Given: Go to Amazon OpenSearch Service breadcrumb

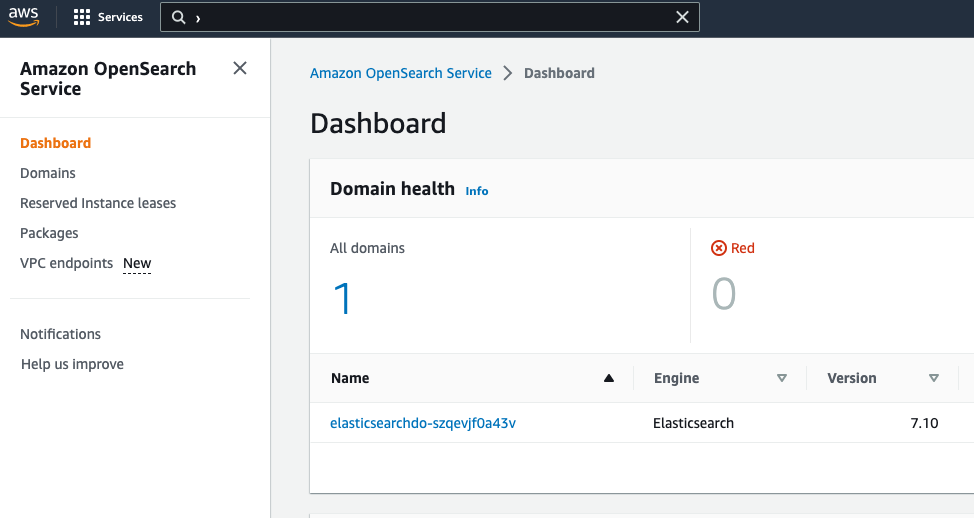Looking at the screenshot, I should [x=401, y=73].
